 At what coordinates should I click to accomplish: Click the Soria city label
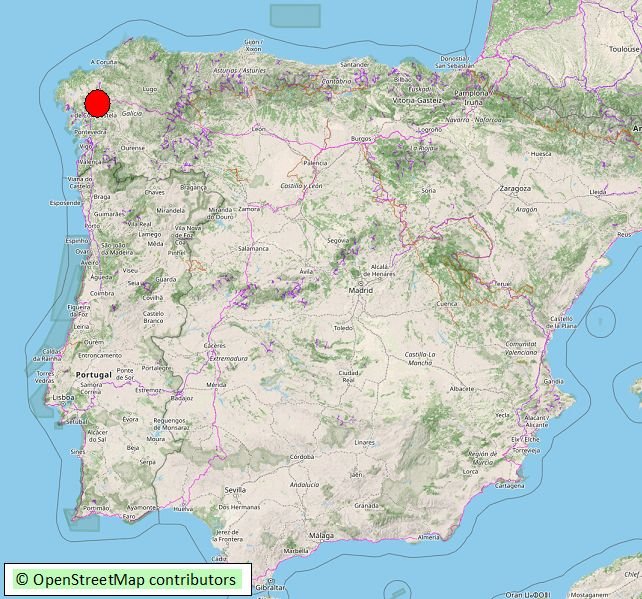pos(429,191)
